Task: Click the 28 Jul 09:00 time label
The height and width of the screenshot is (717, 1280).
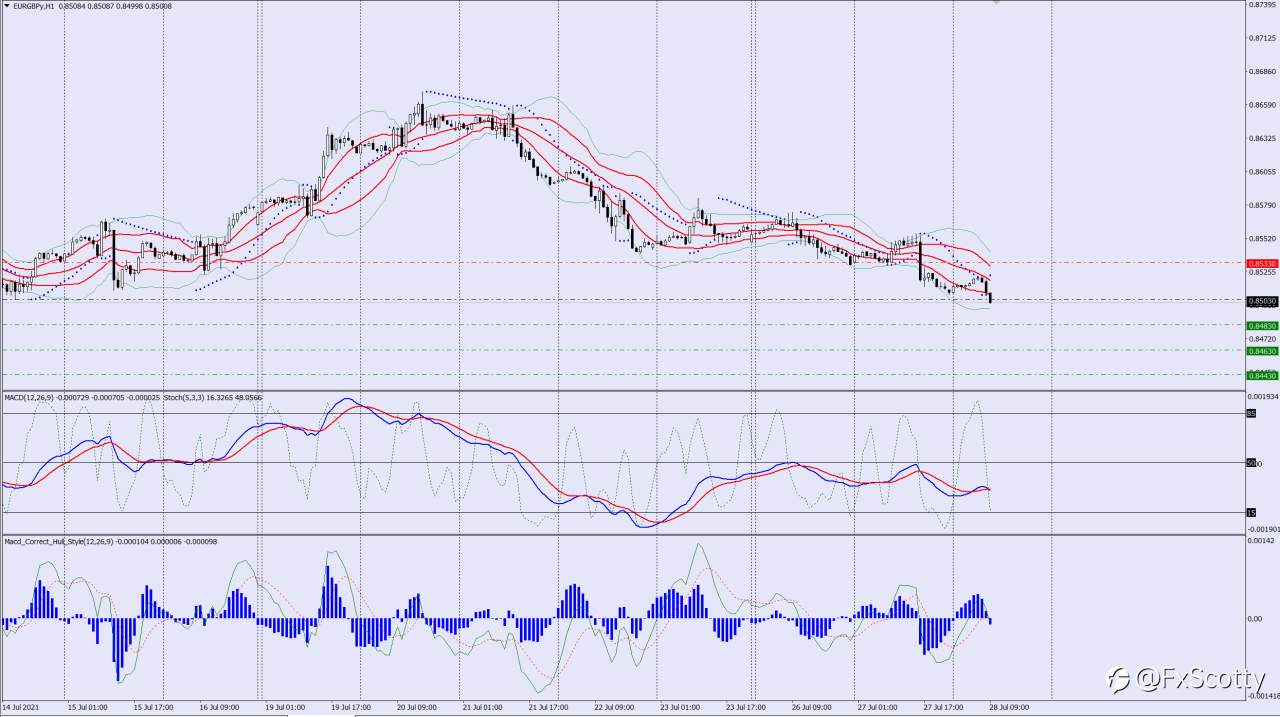Action: pos(1008,707)
